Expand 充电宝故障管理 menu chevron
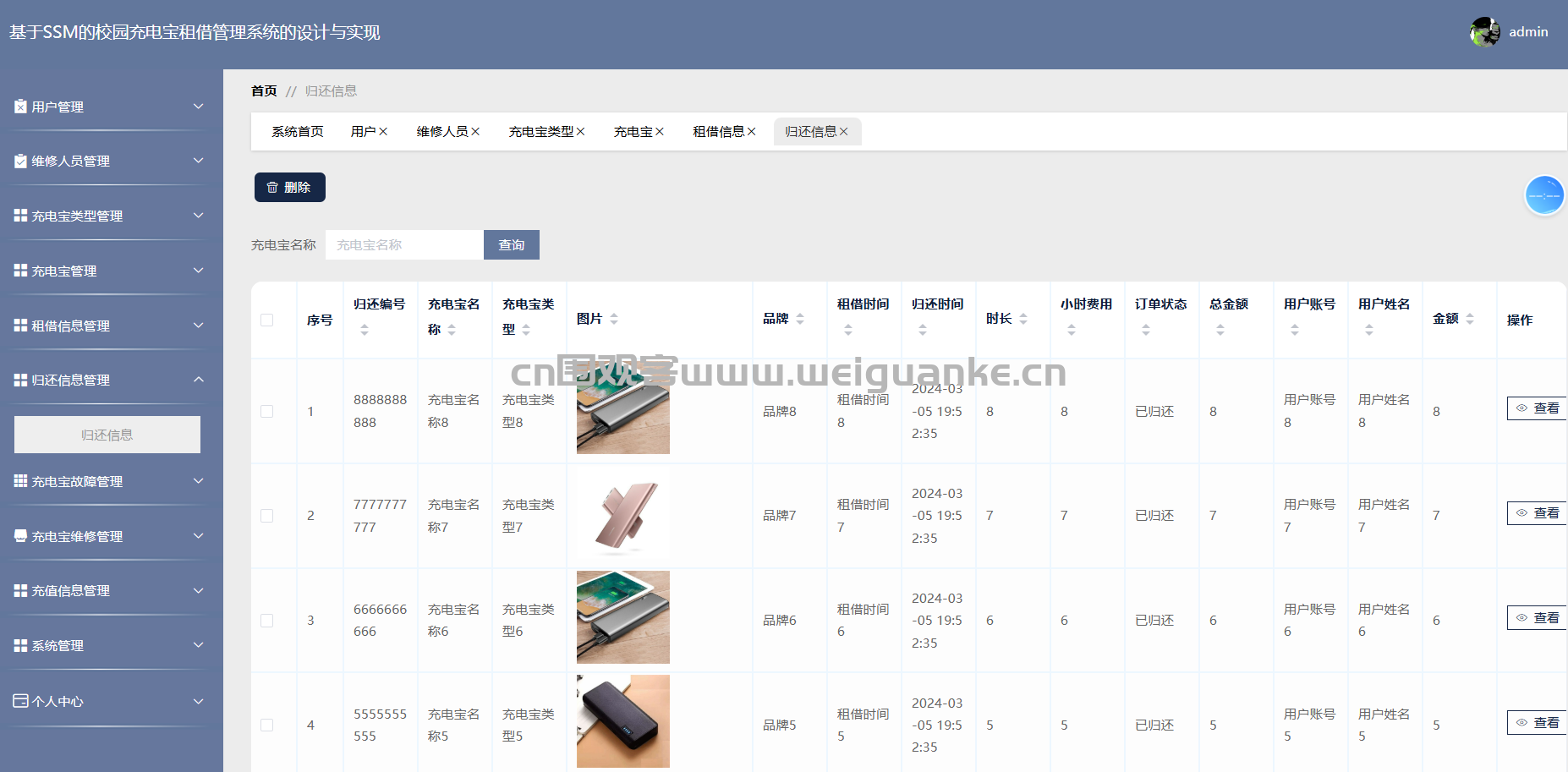 [x=199, y=481]
